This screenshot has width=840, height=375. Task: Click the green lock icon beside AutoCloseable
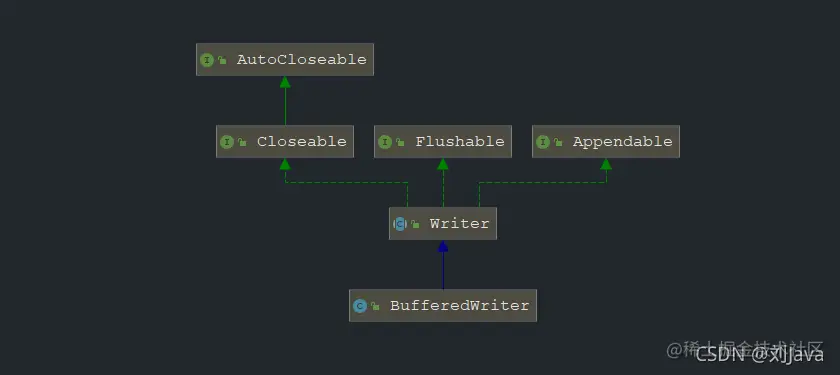coord(222,61)
